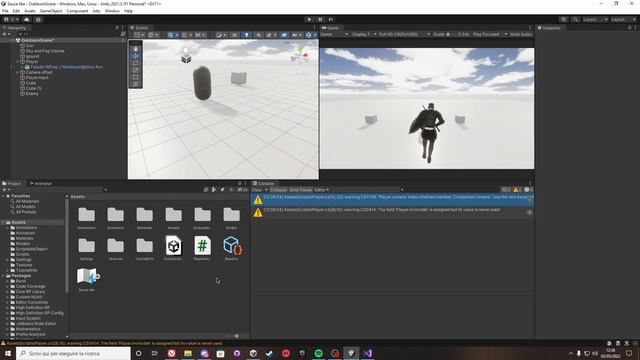Open the Assets menu
The height and width of the screenshot is (360, 640).
pos(30,11)
